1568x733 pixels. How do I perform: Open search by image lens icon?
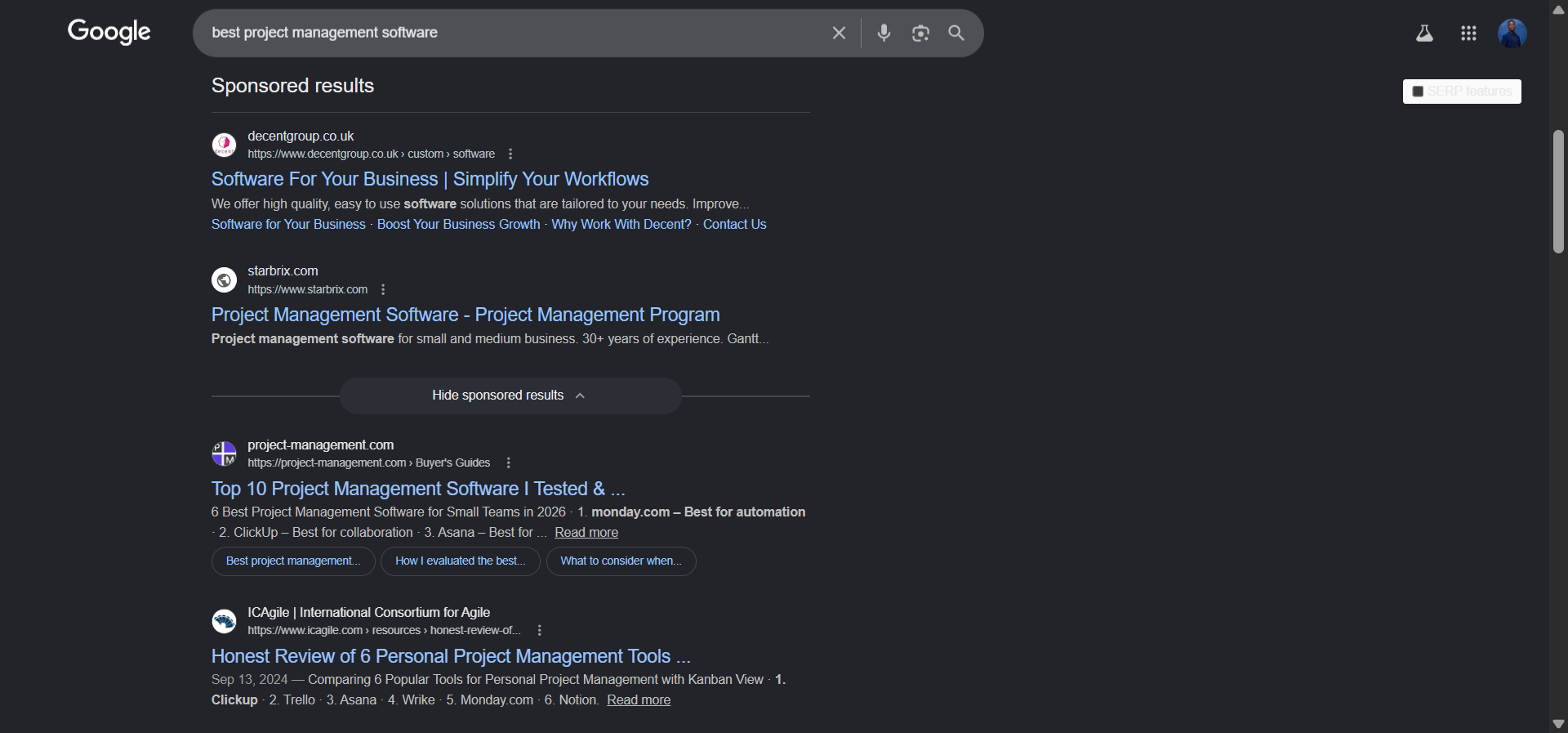920,33
